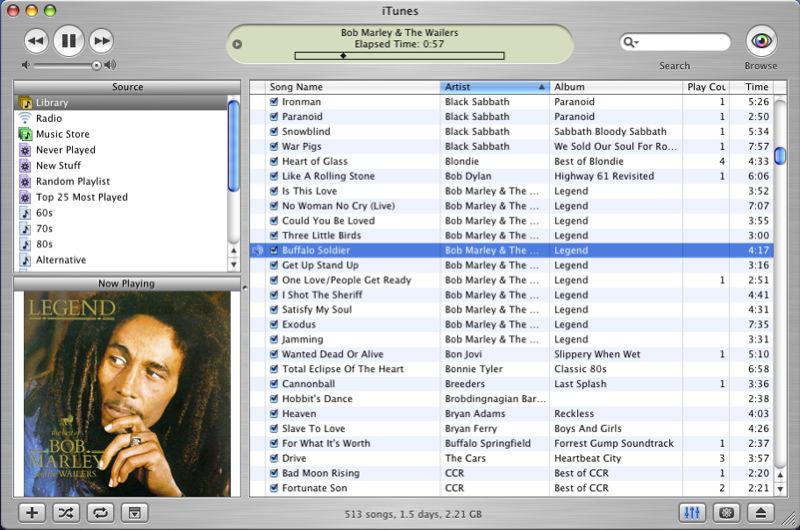Screen dimensions: 800x530
Task: Uncheck the Heart of Glass checkbox
Action: click(x=274, y=161)
